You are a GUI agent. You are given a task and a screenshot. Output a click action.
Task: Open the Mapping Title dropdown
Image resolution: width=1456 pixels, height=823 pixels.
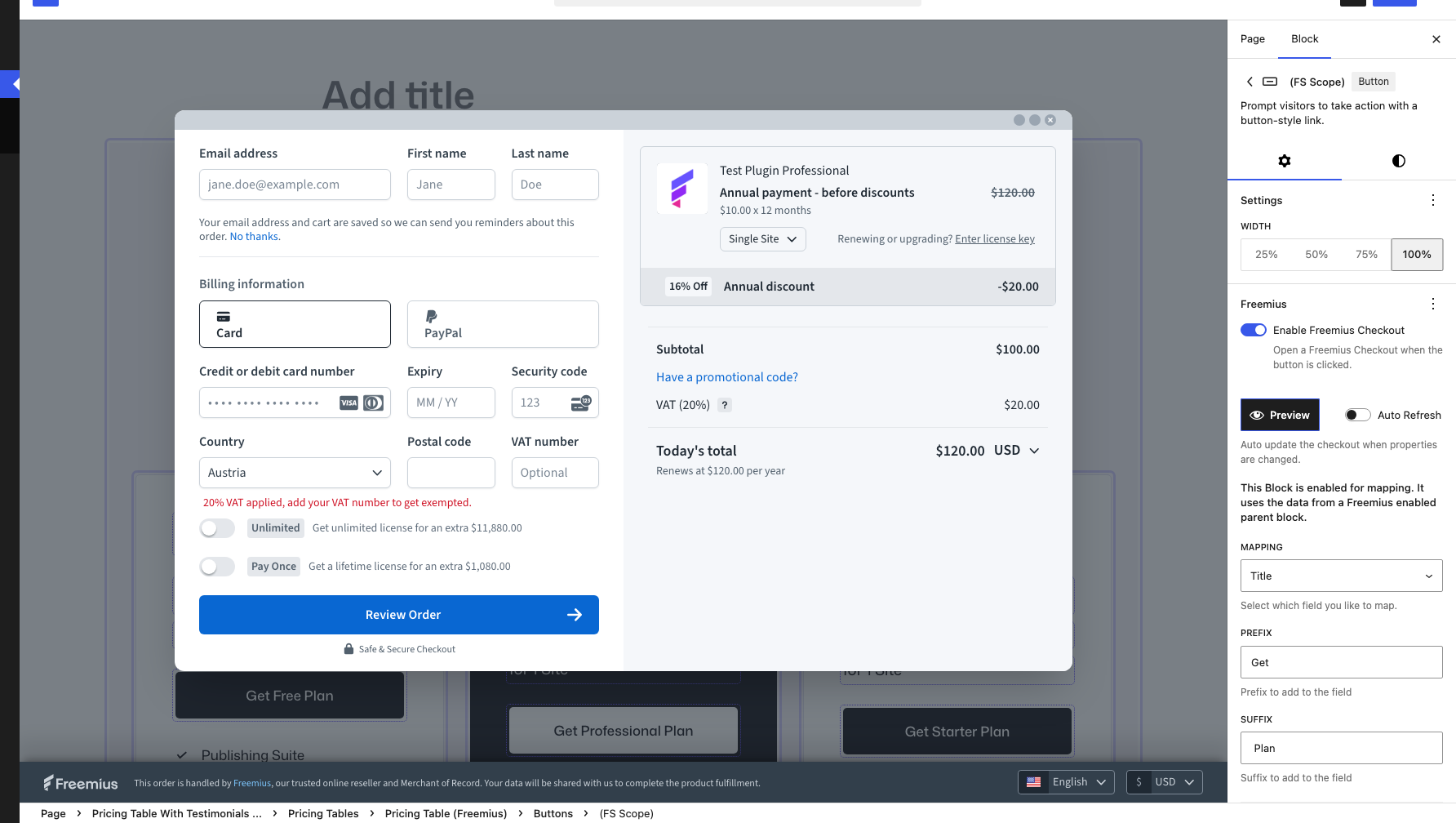[x=1341, y=576]
